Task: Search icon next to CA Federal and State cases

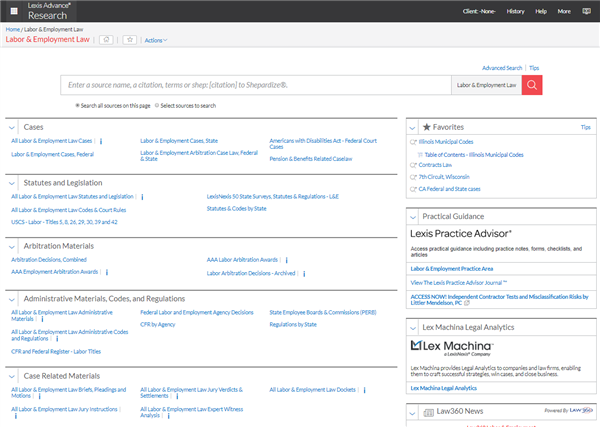Action: (x=413, y=189)
